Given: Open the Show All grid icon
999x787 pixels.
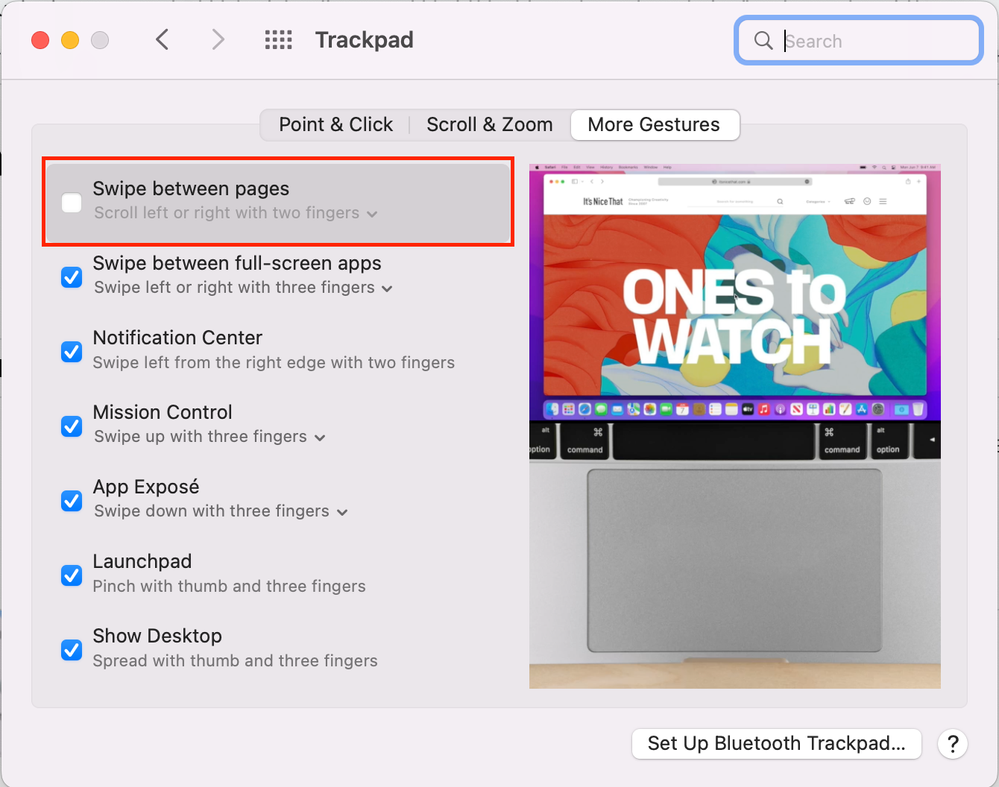Looking at the screenshot, I should click(278, 40).
